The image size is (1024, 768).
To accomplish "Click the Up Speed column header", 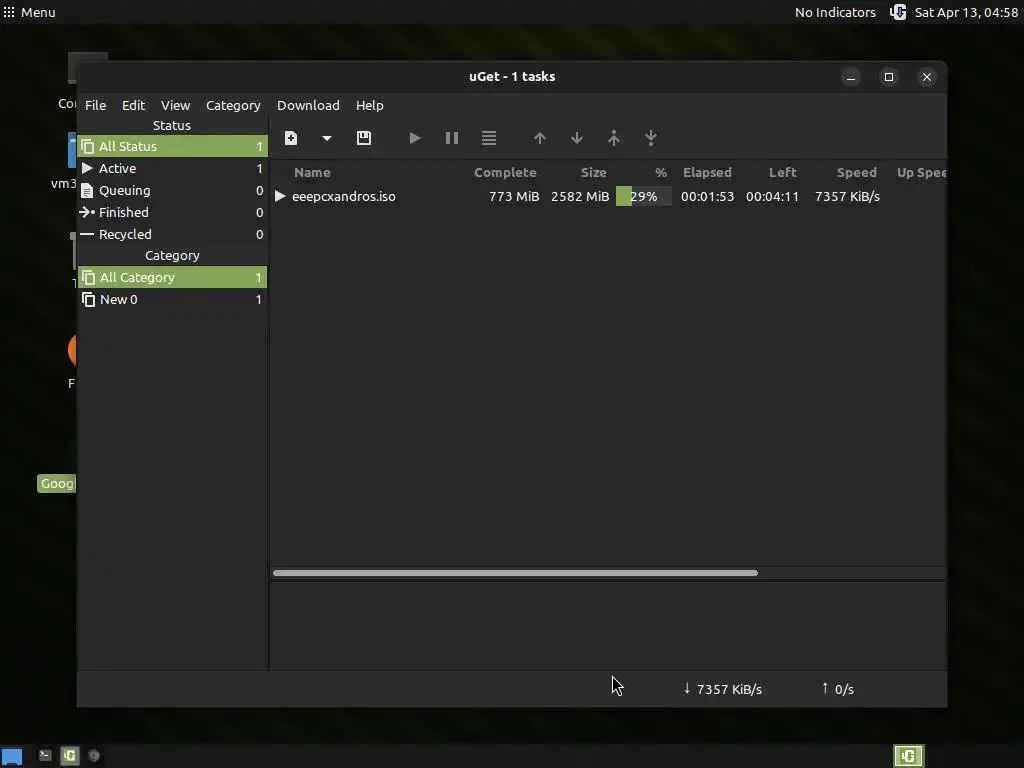I will 921,172.
